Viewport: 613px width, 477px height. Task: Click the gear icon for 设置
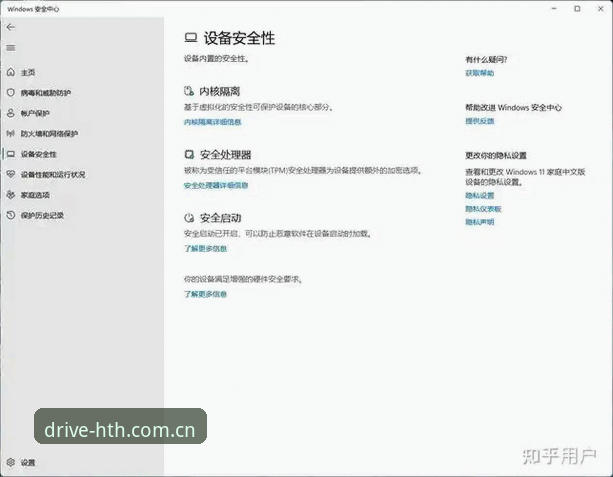11,462
